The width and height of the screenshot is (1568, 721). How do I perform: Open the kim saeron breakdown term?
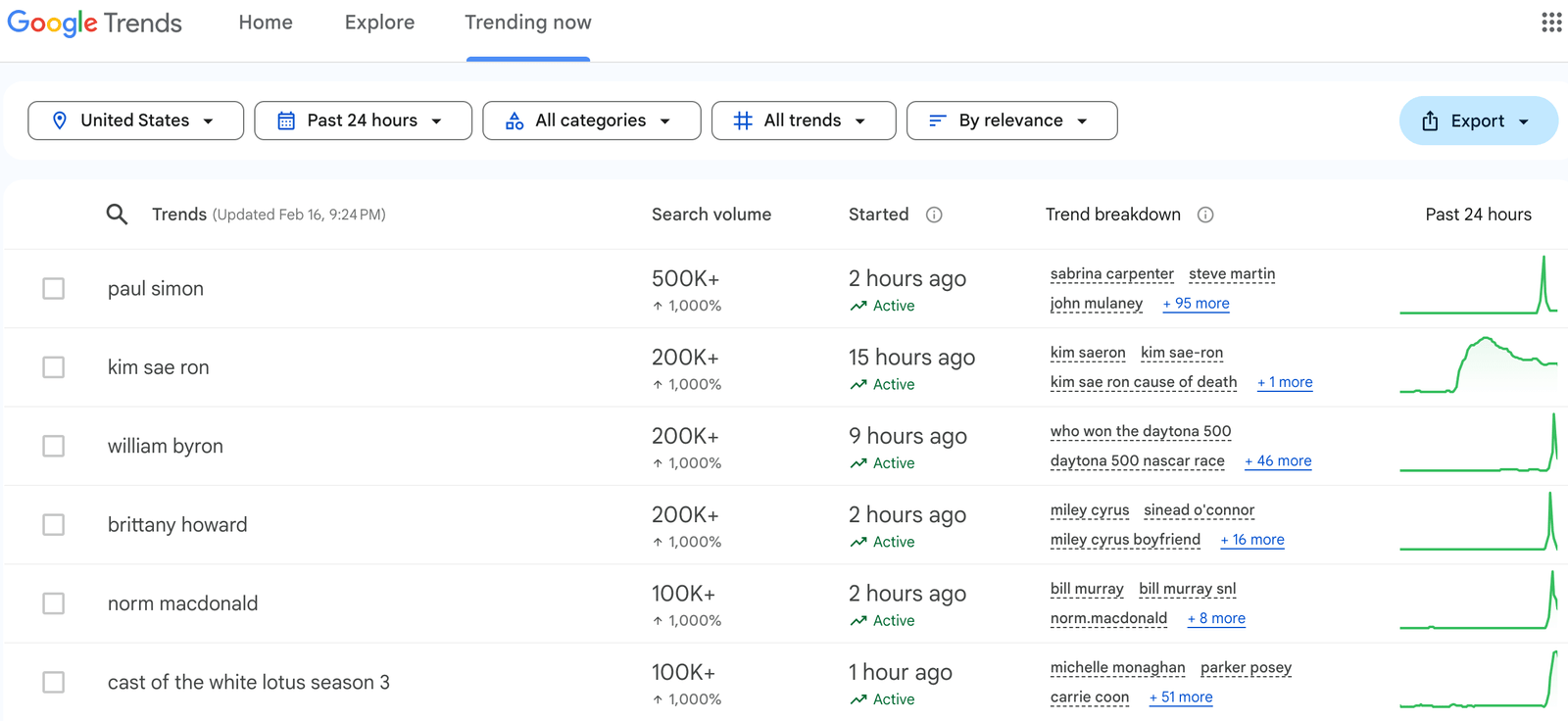pyautogui.click(x=1088, y=353)
